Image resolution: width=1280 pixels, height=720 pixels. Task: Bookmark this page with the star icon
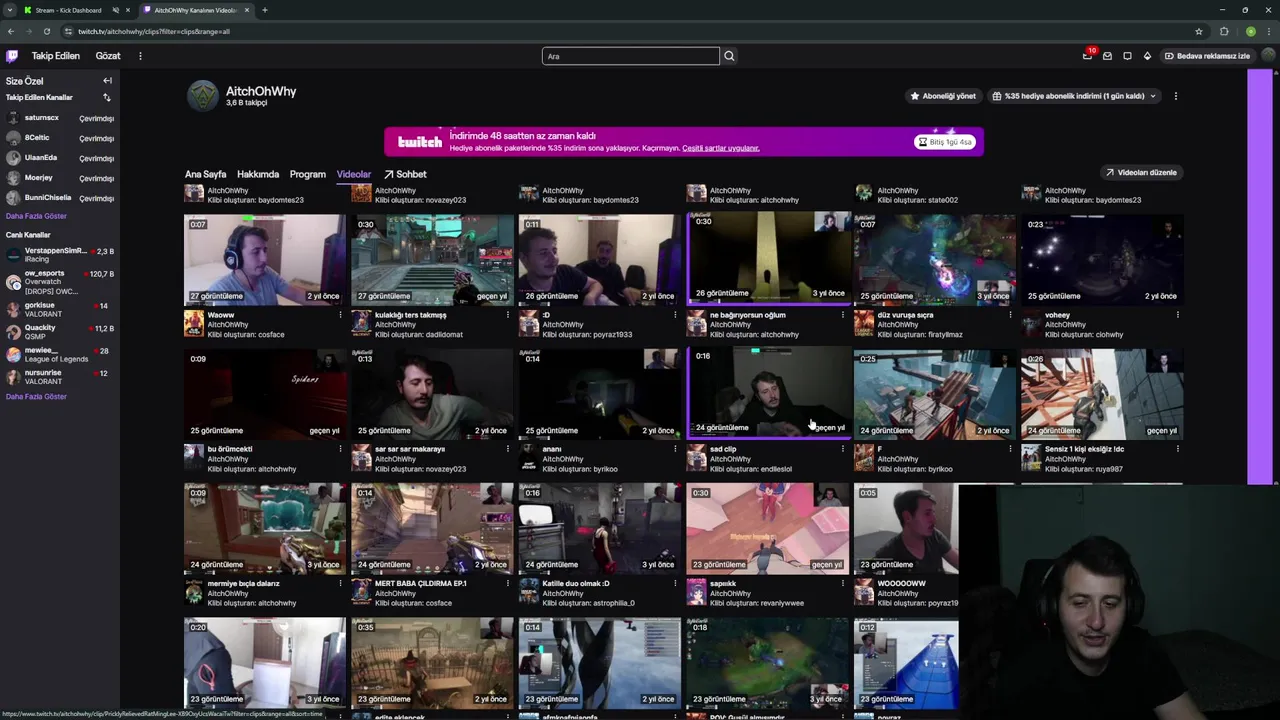(x=1199, y=31)
